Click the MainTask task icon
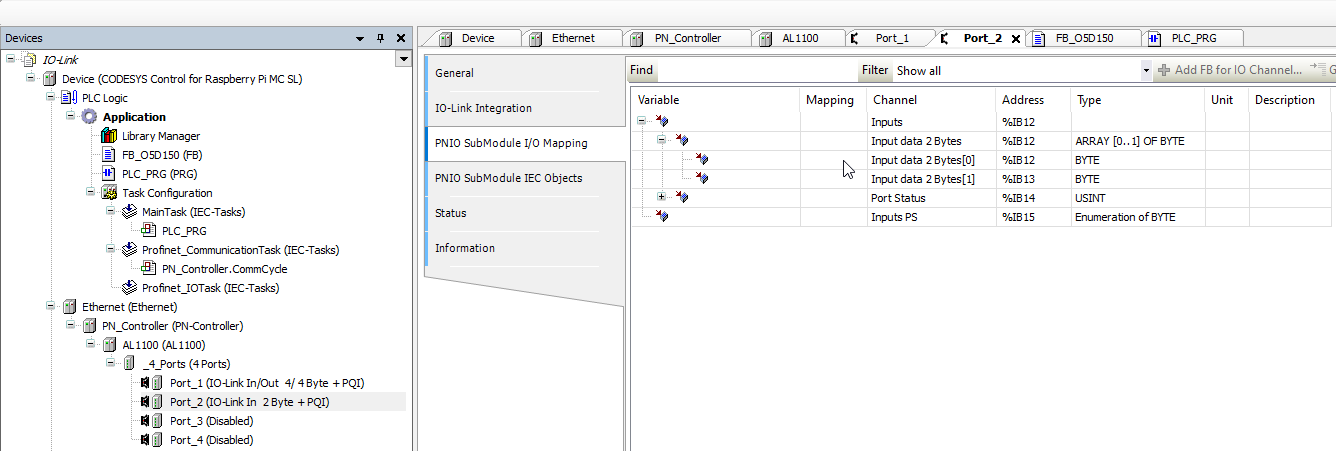Screen dimensions: 1336x451 129,212
